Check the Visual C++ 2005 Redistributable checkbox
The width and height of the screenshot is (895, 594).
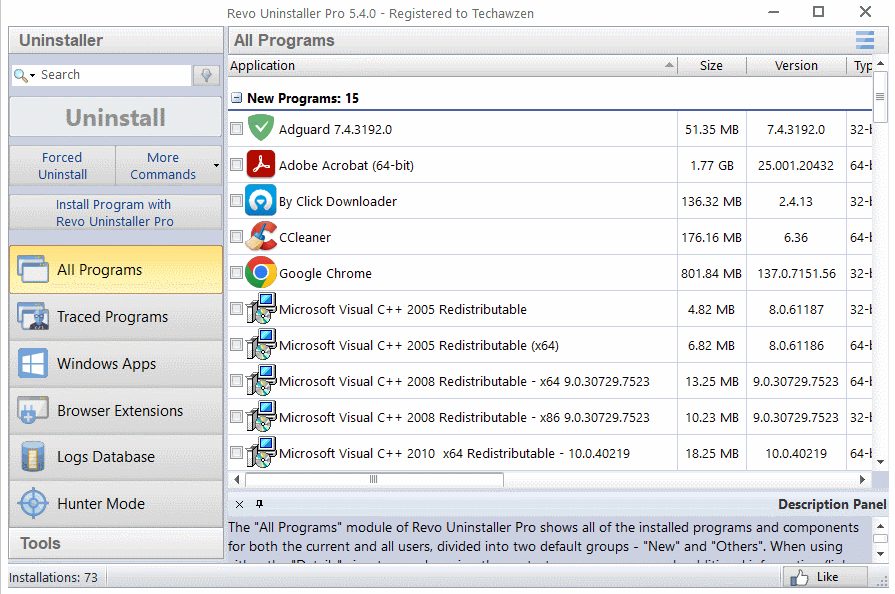[236, 309]
